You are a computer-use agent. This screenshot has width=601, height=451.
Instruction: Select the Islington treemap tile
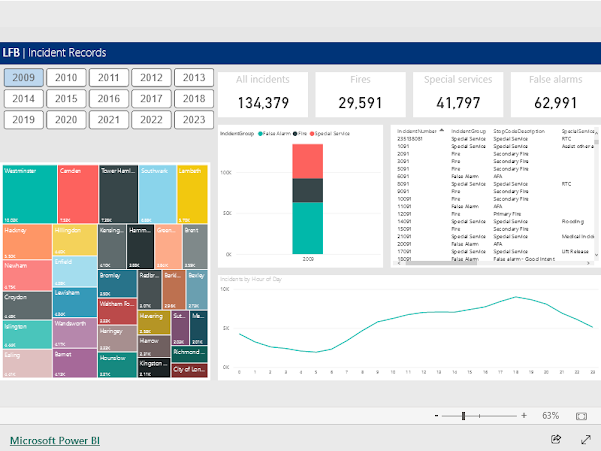tap(27, 335)
